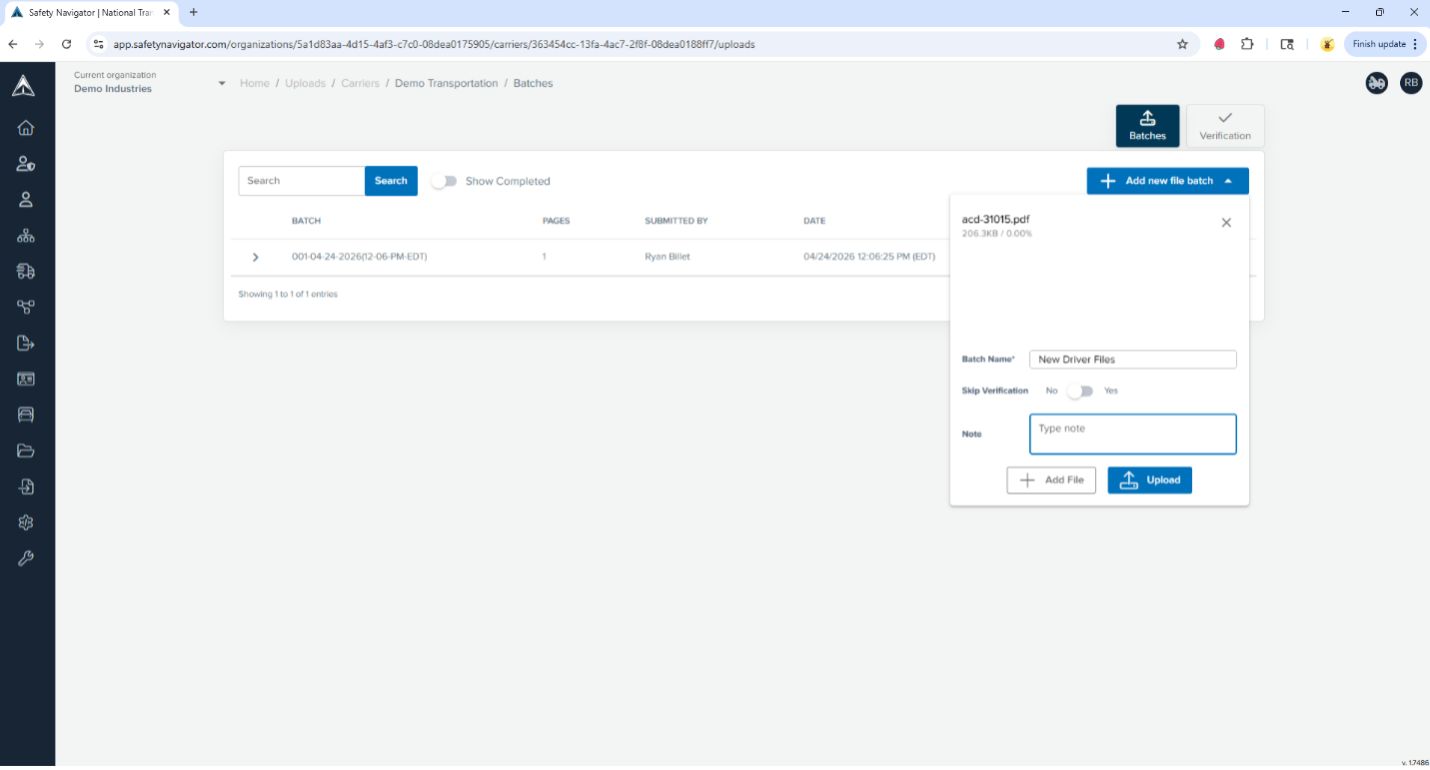Open the ID card sidebar icon
The width and height of the screenshot is (1430, 770).
tap(26, 379)
